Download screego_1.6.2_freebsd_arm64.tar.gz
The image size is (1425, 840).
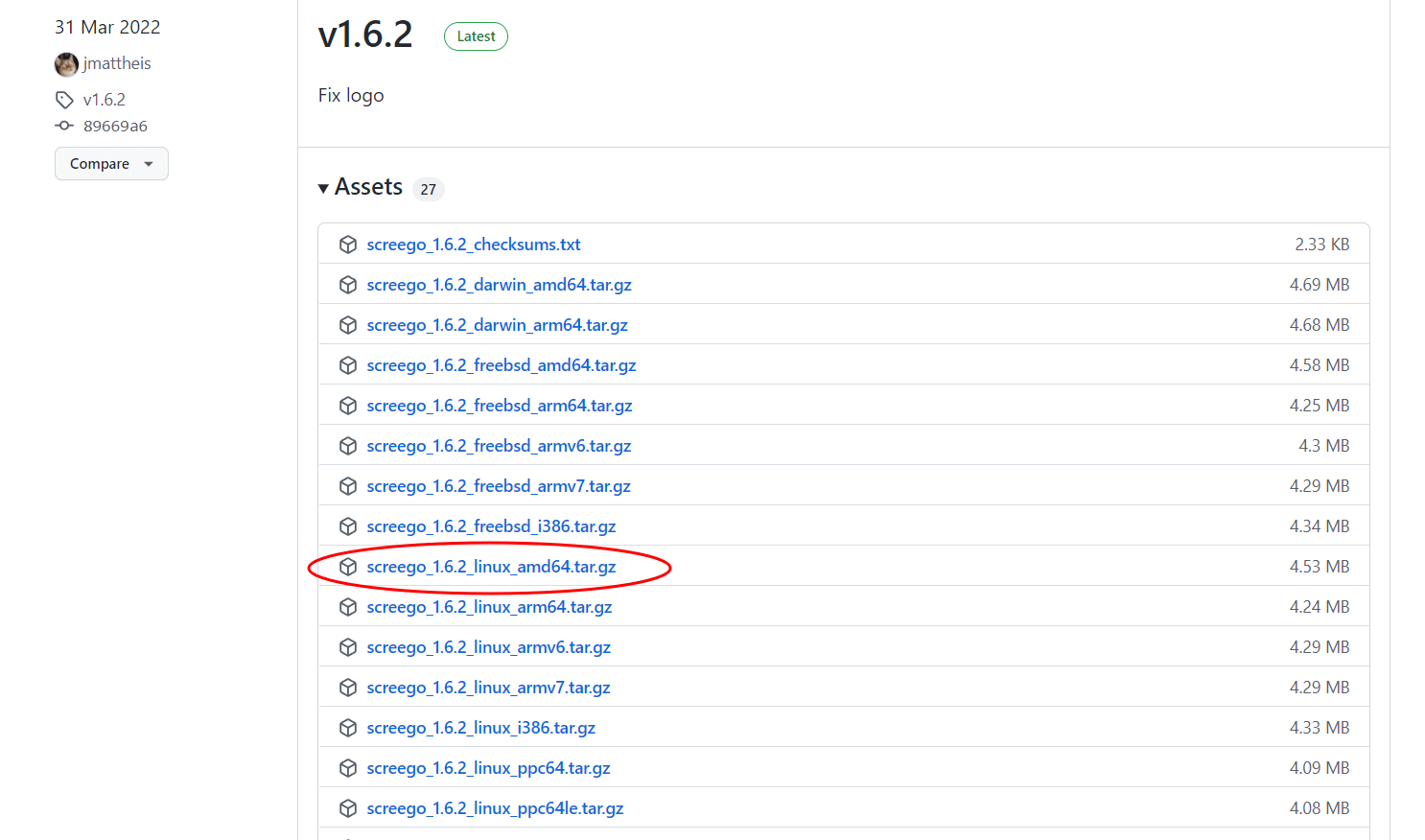[x=500, y=406]
